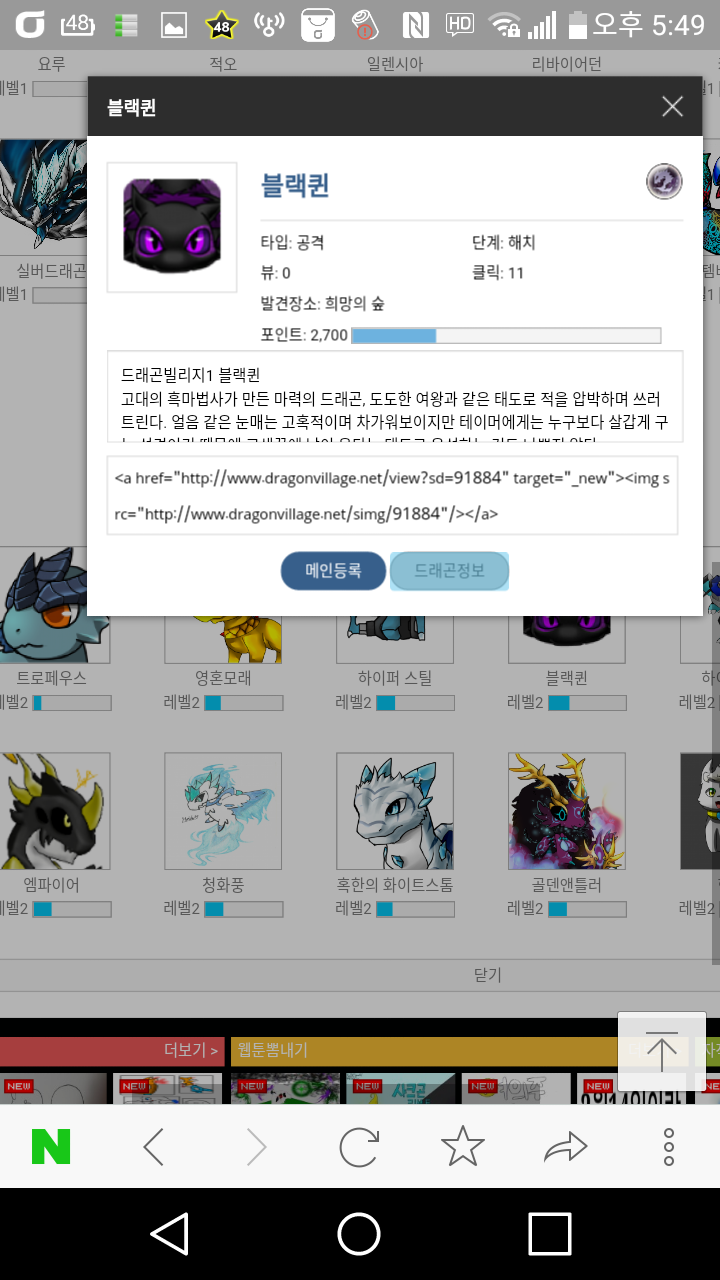Open the 청화풍 dragon thumbnail
The height and width of the screenshot is (1280, 720).
[x=223, y=811]
